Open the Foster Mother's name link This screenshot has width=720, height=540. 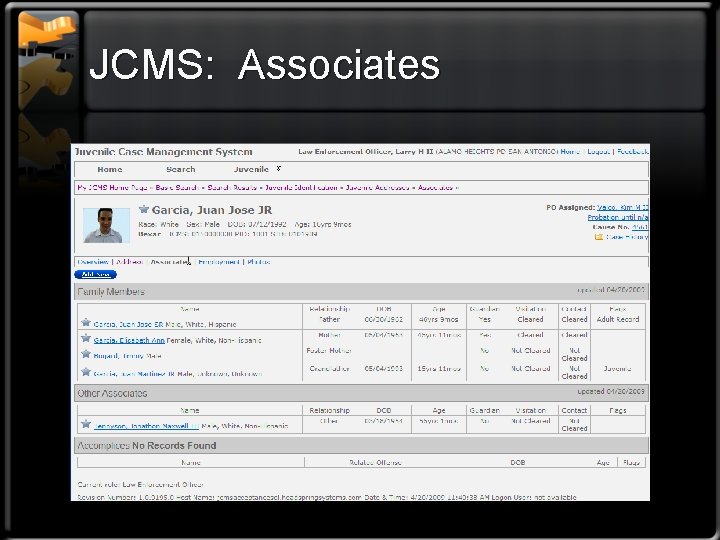(x=117, y=356)
